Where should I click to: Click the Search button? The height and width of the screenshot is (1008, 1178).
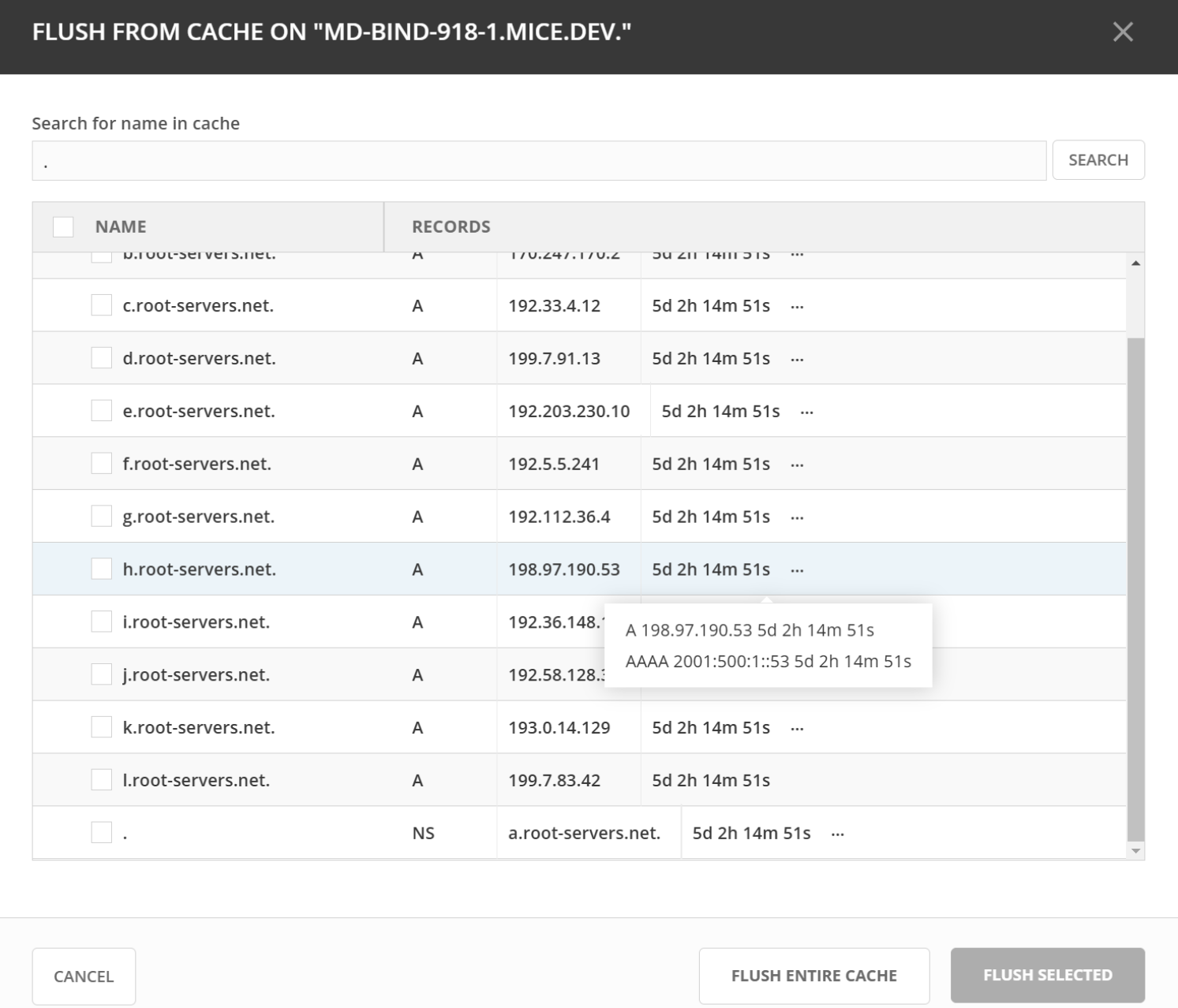point(1098,160)
